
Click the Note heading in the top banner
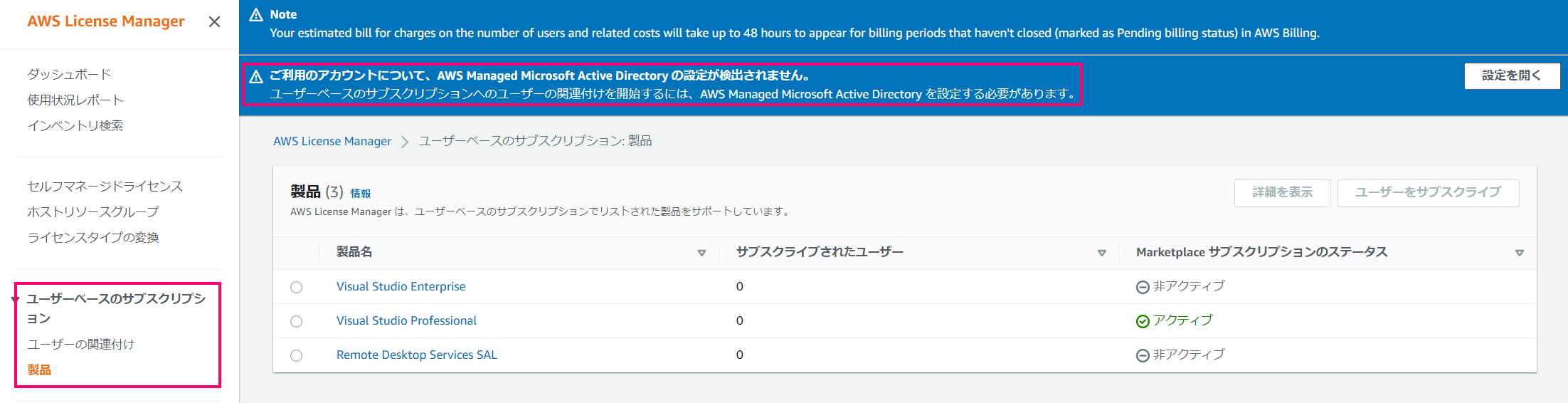point(283,14)
